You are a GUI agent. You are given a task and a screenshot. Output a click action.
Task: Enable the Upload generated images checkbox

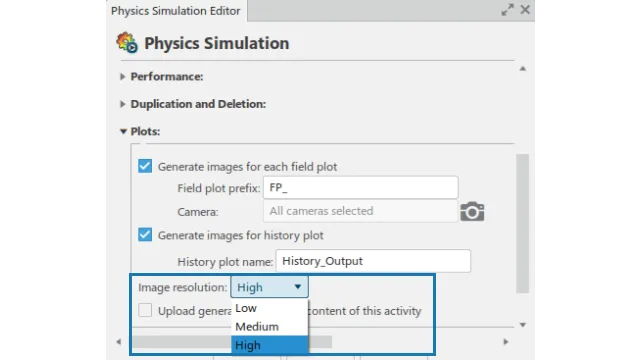point(145,310)
